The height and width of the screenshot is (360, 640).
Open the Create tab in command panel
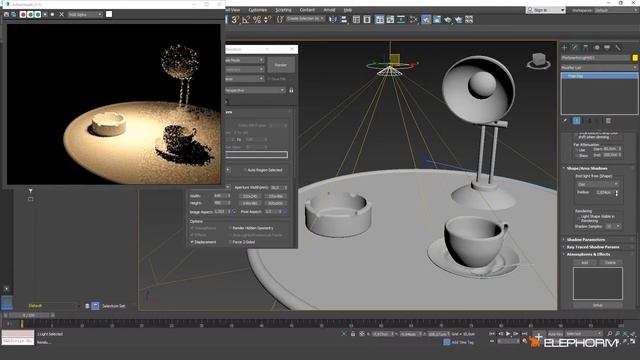pos(564,48)
